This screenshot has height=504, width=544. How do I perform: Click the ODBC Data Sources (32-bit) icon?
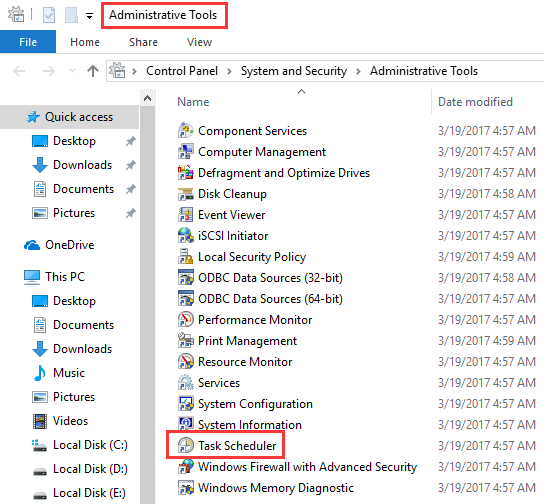tap(186, 278)
